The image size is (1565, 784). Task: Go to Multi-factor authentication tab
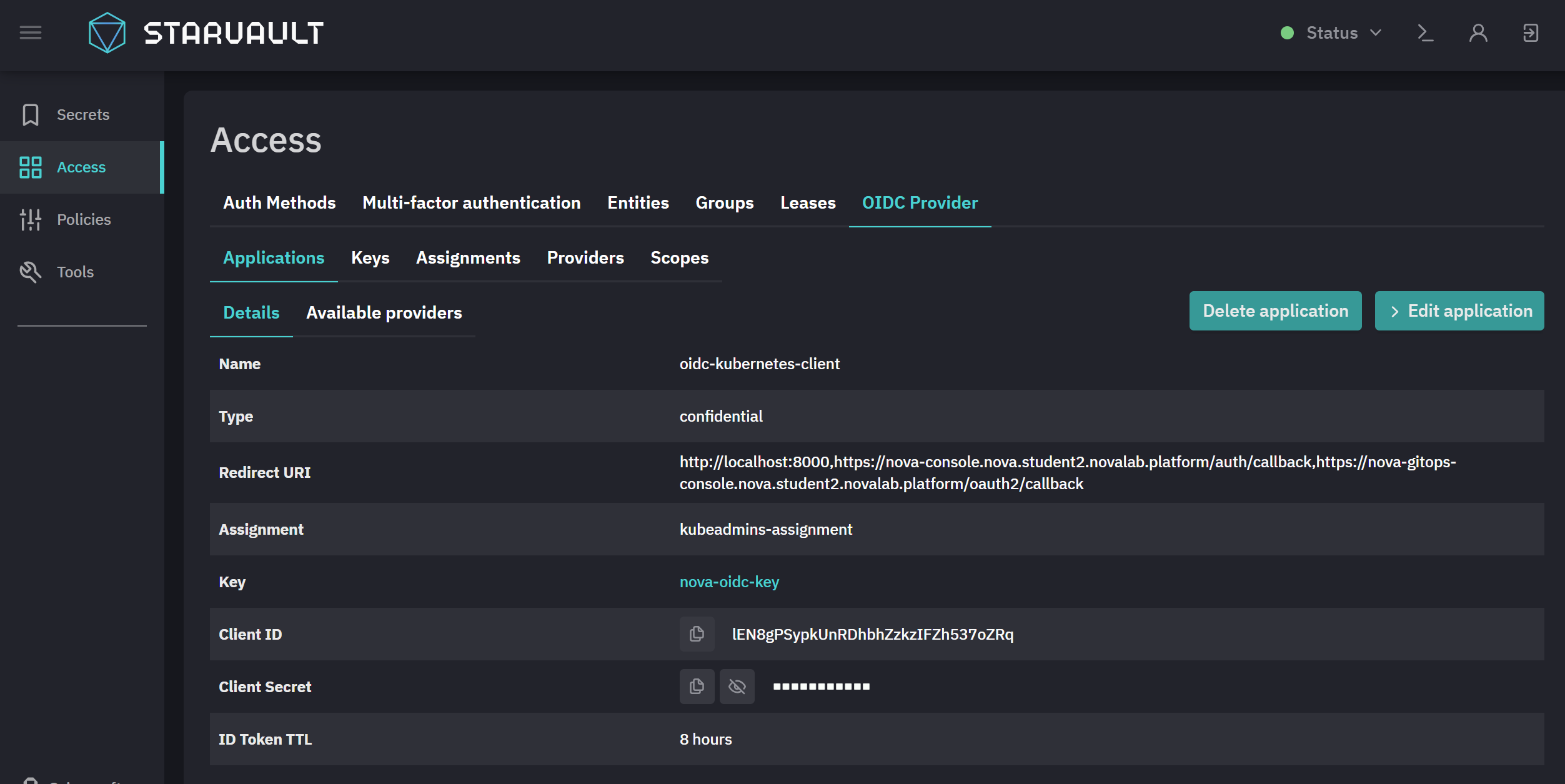472,203
